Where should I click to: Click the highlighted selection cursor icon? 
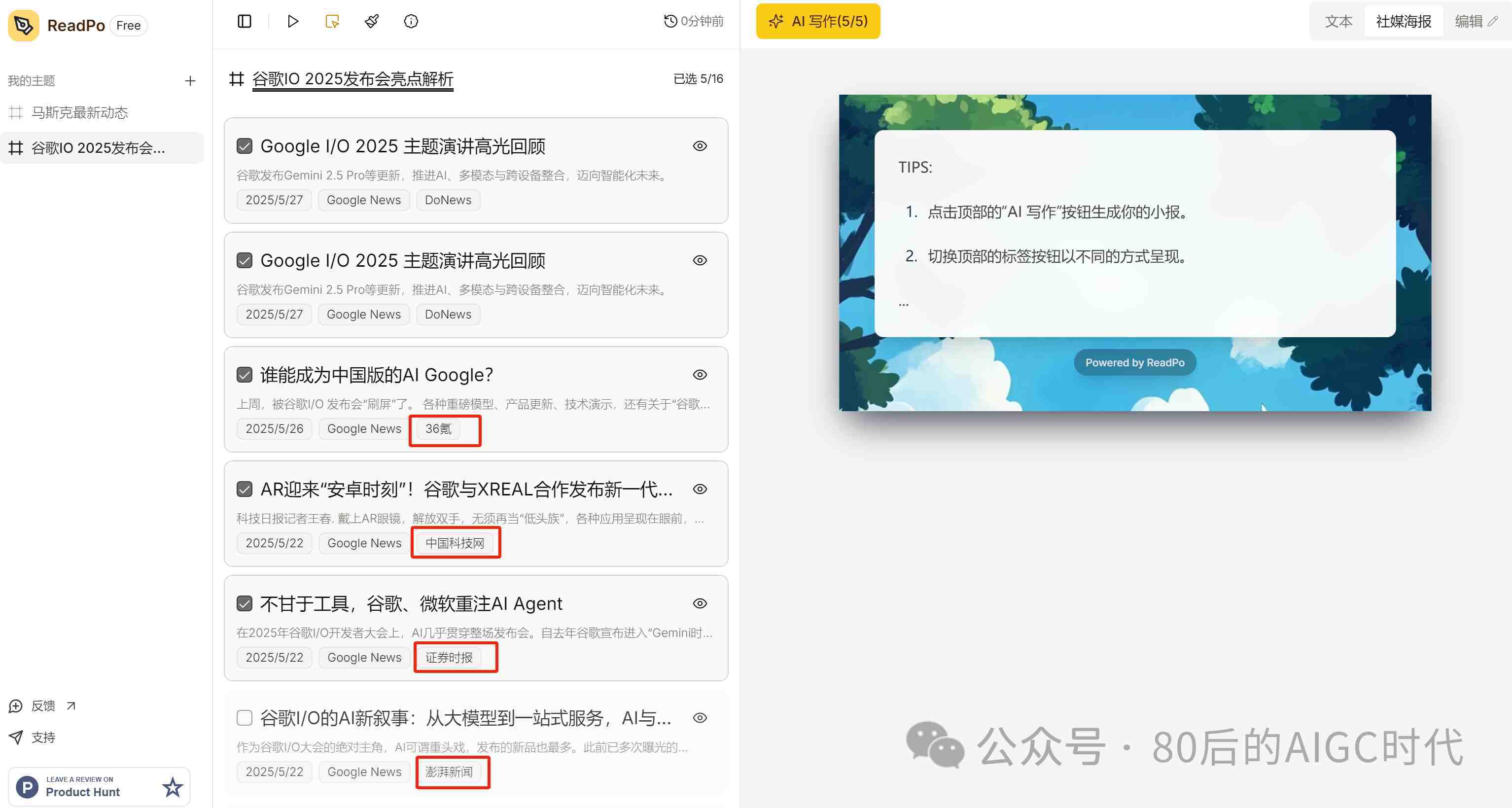[332, 22]
